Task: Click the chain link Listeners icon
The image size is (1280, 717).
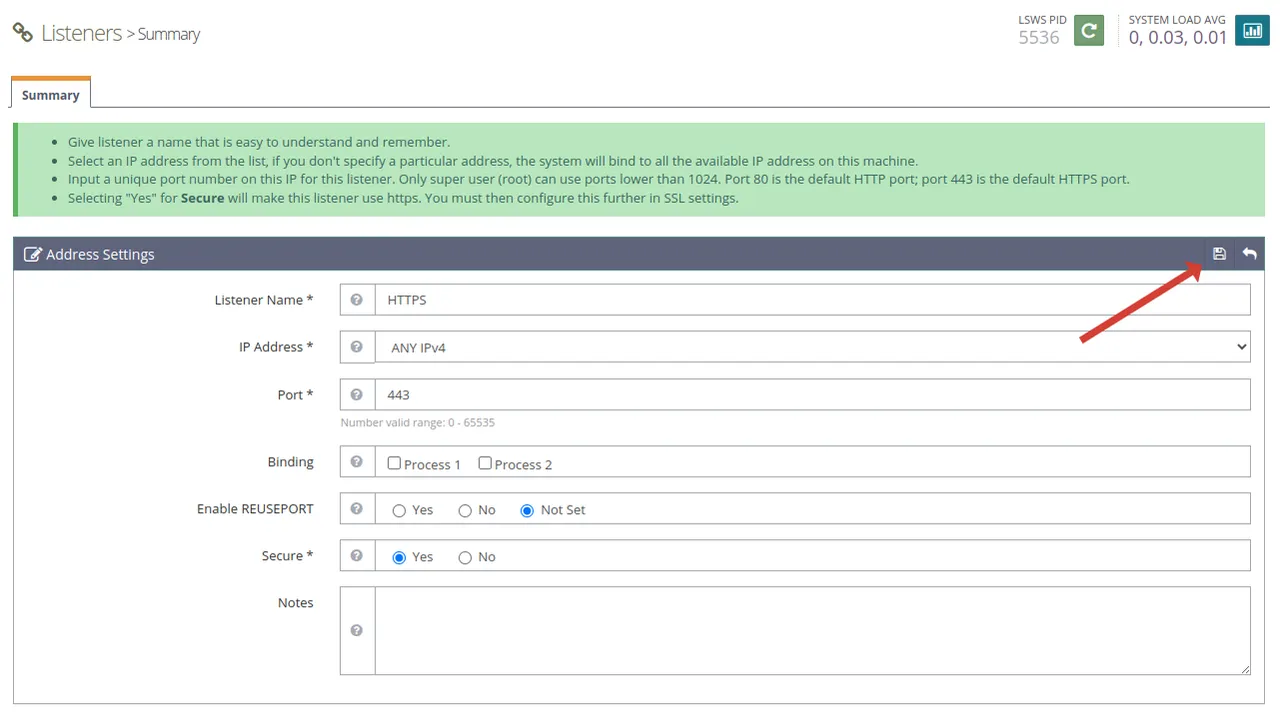Action: click(x=22, y=32)
